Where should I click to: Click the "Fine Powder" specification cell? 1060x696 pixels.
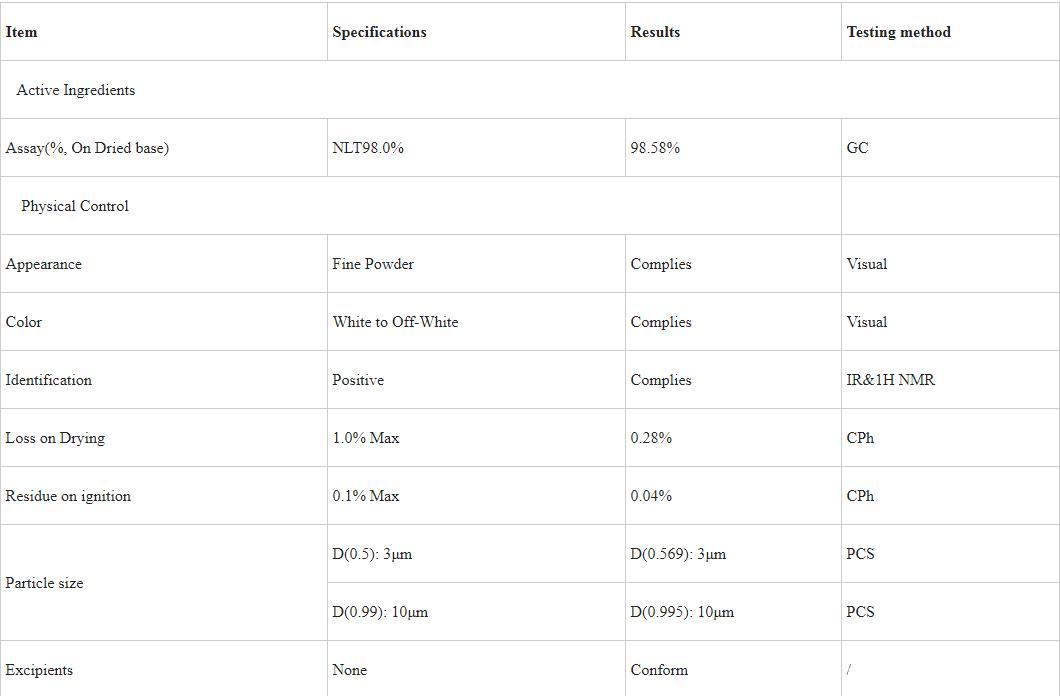click(373, 264)
